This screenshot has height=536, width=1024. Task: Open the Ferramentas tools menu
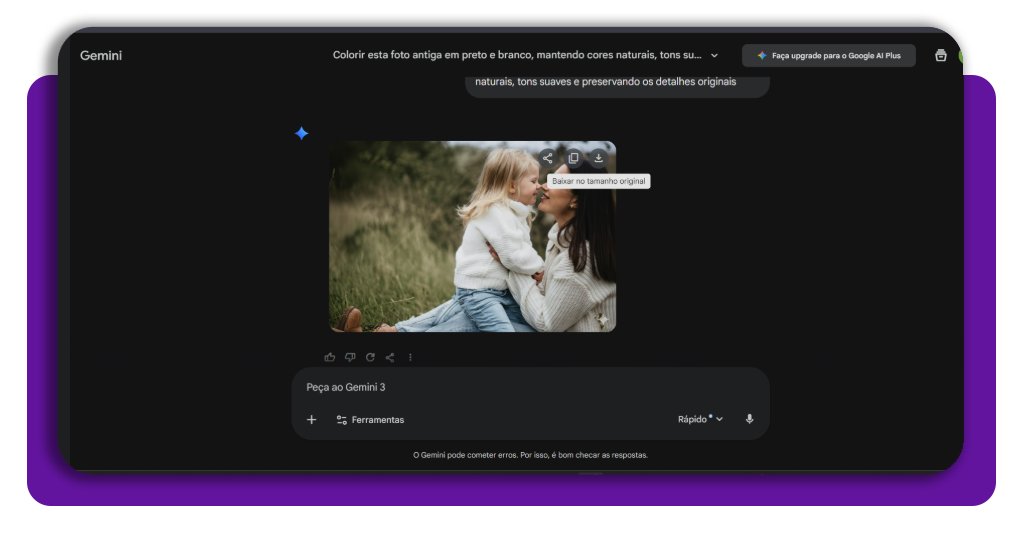(370, 420)
